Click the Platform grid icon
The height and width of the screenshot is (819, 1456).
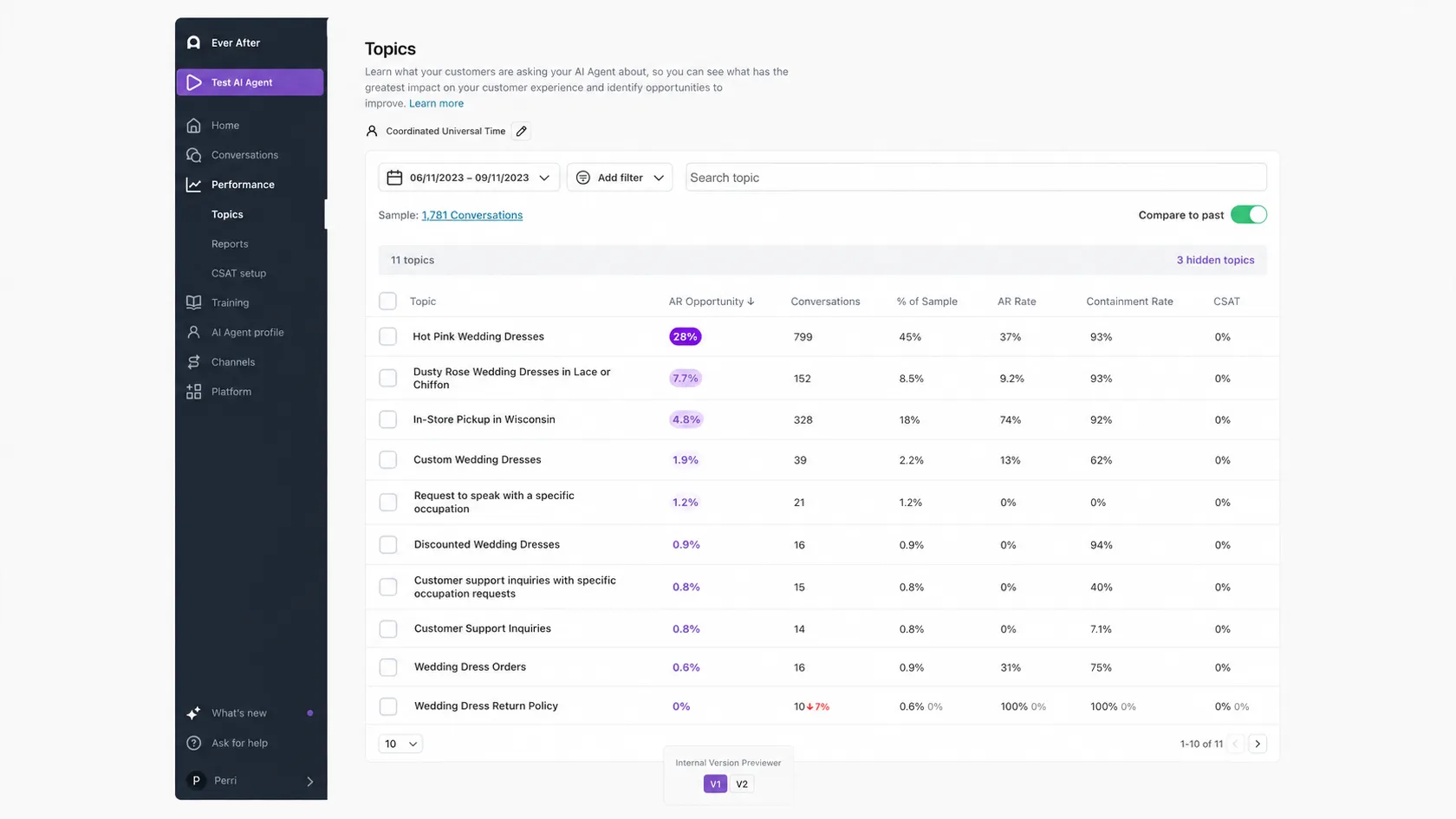194,392
